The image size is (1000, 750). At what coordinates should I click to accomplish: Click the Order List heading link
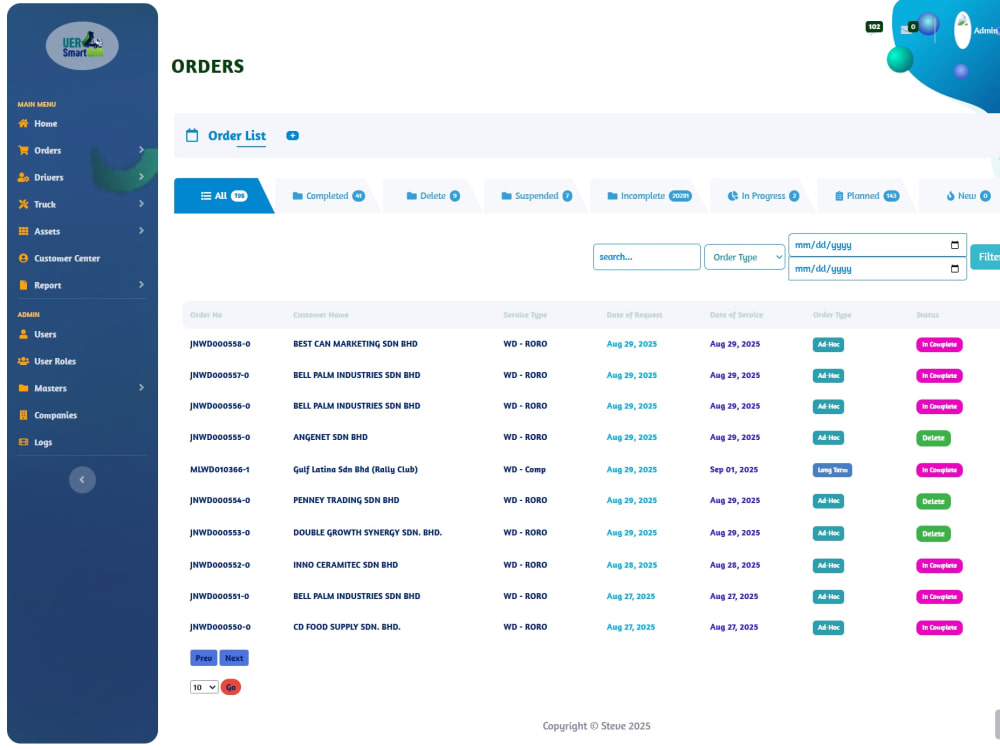click(237, 135)
